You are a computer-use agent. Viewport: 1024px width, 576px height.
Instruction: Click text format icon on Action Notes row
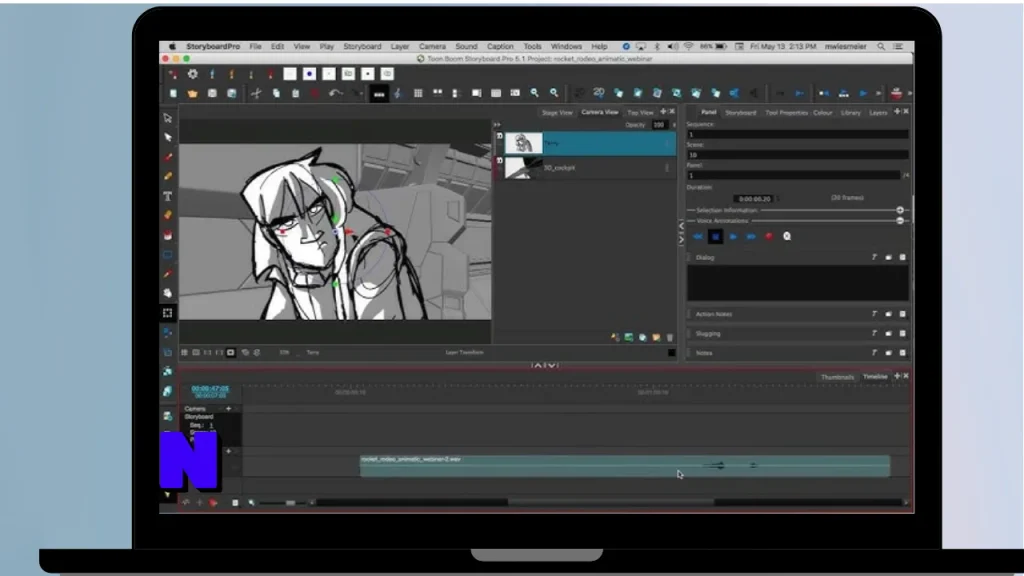(874, 314)
